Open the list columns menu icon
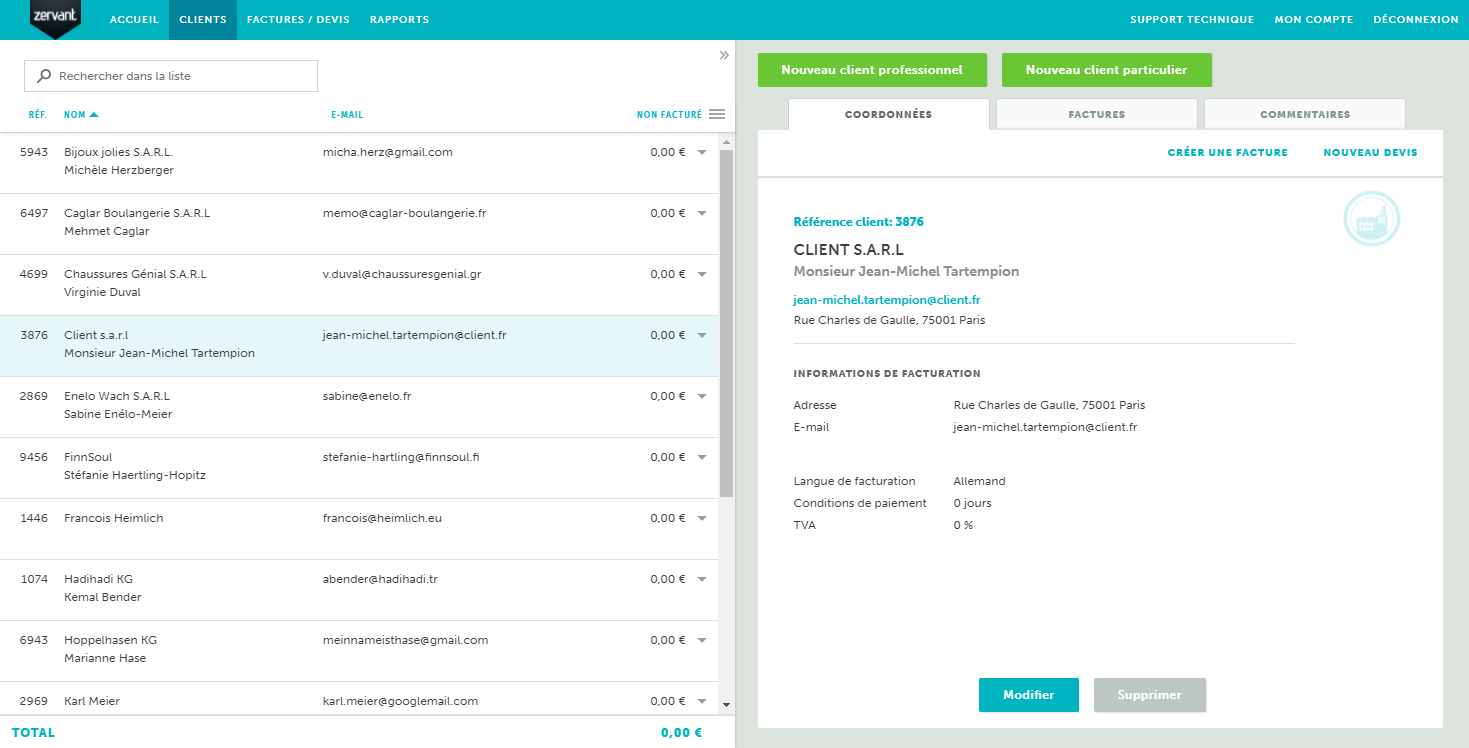The width and height of the screenshot is (1469, 748). coord(716,114)
